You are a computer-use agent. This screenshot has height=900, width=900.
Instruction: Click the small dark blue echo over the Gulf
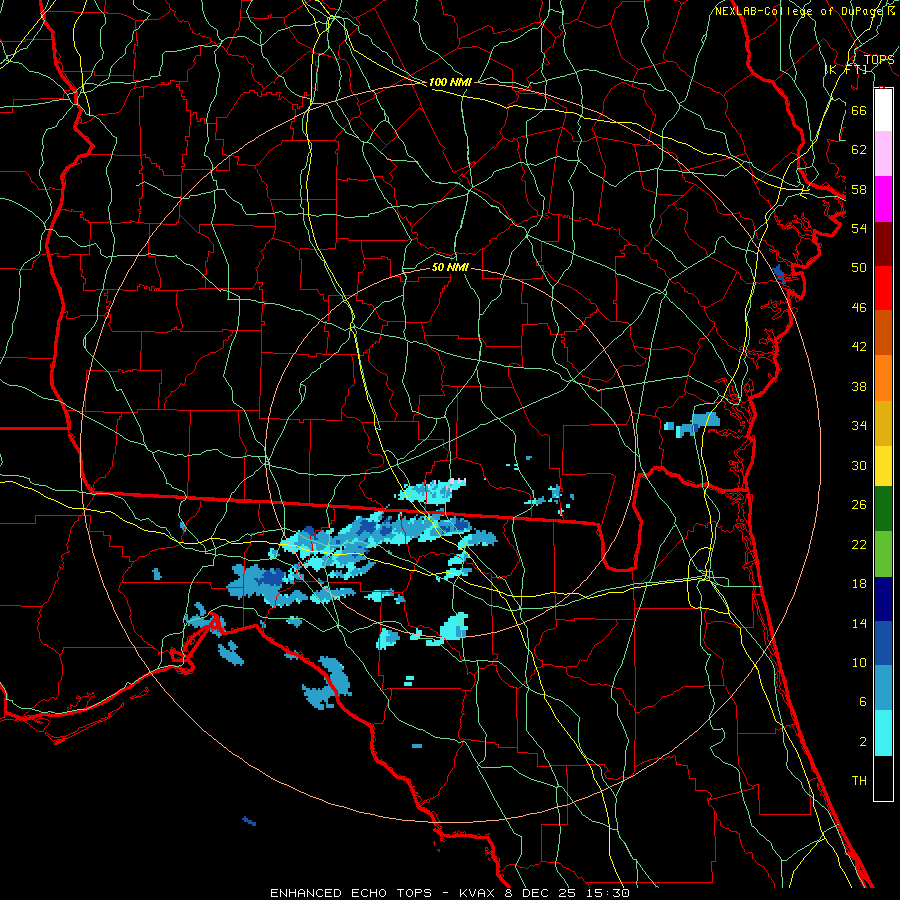click(x=249, y=821)
